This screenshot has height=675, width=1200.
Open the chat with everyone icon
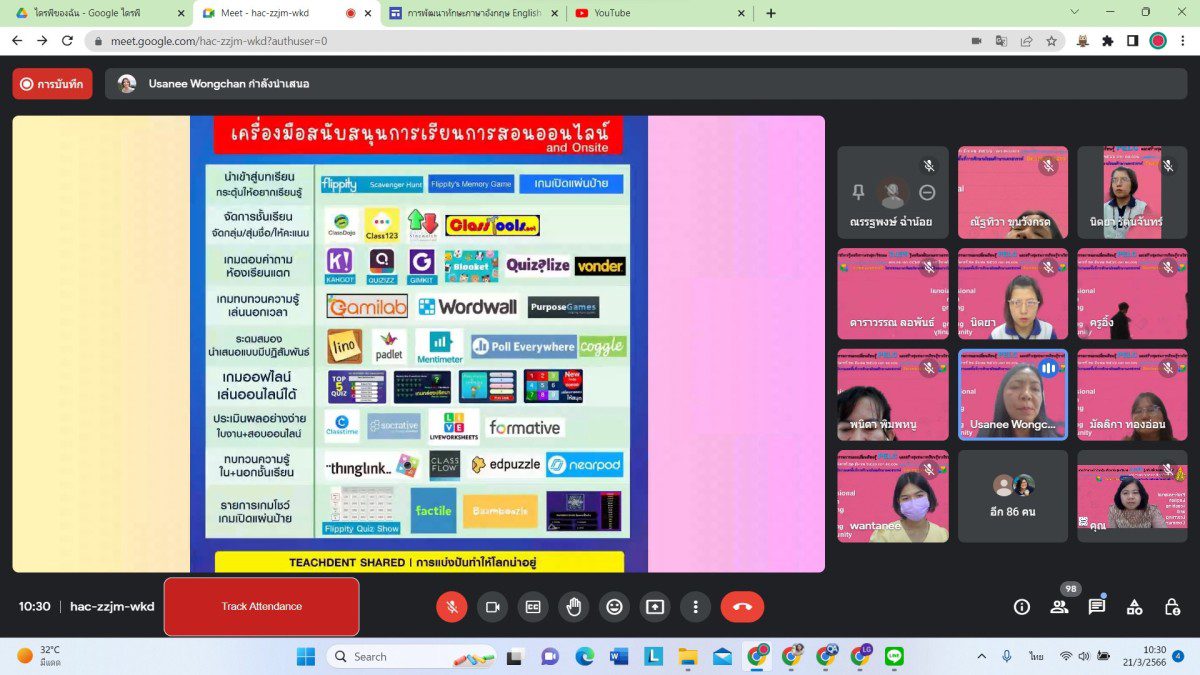[x=1097, y=606]
